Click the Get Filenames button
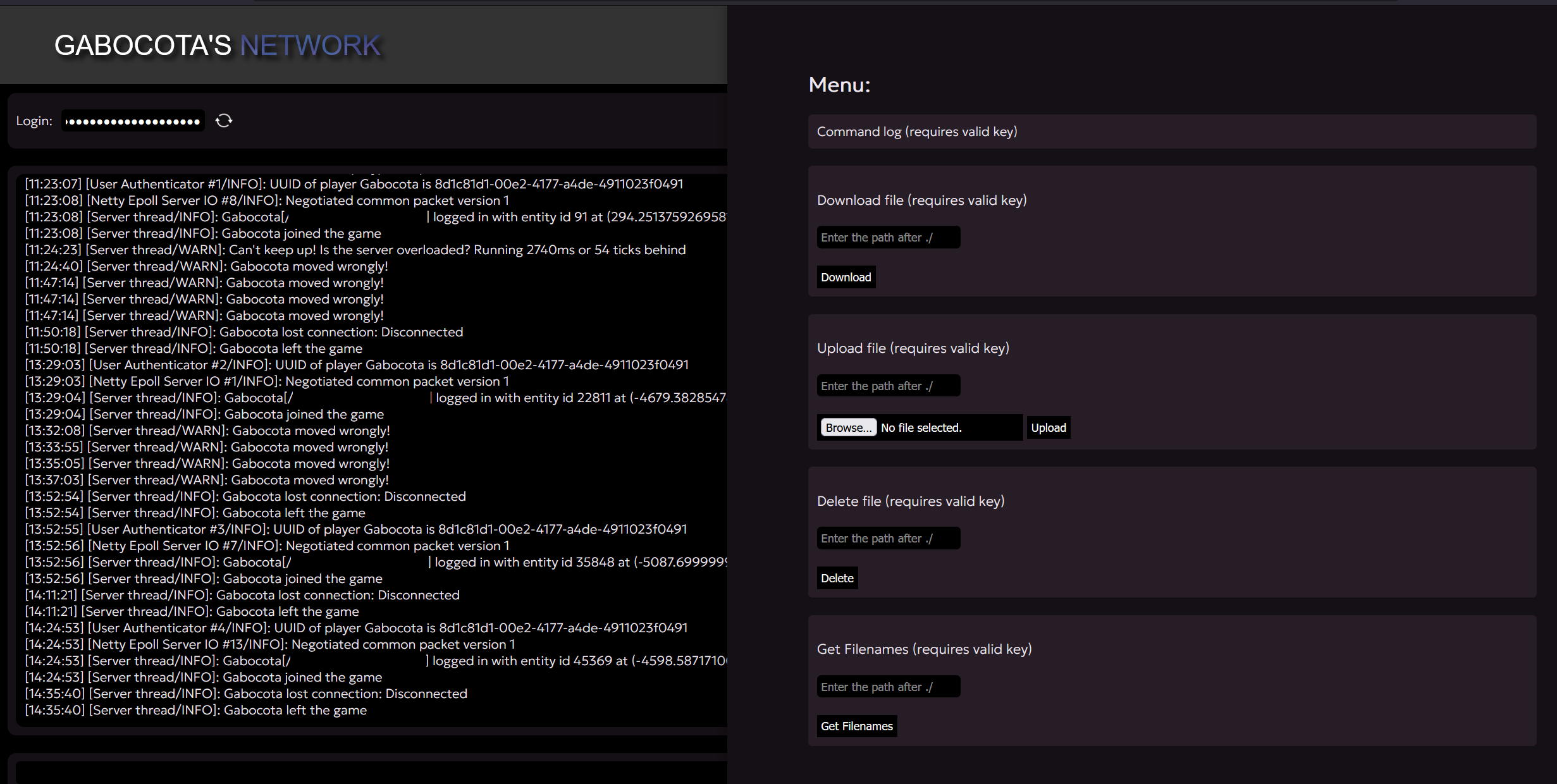The height and width of the screenshot is (784, 1557). (x=856, y=726)
